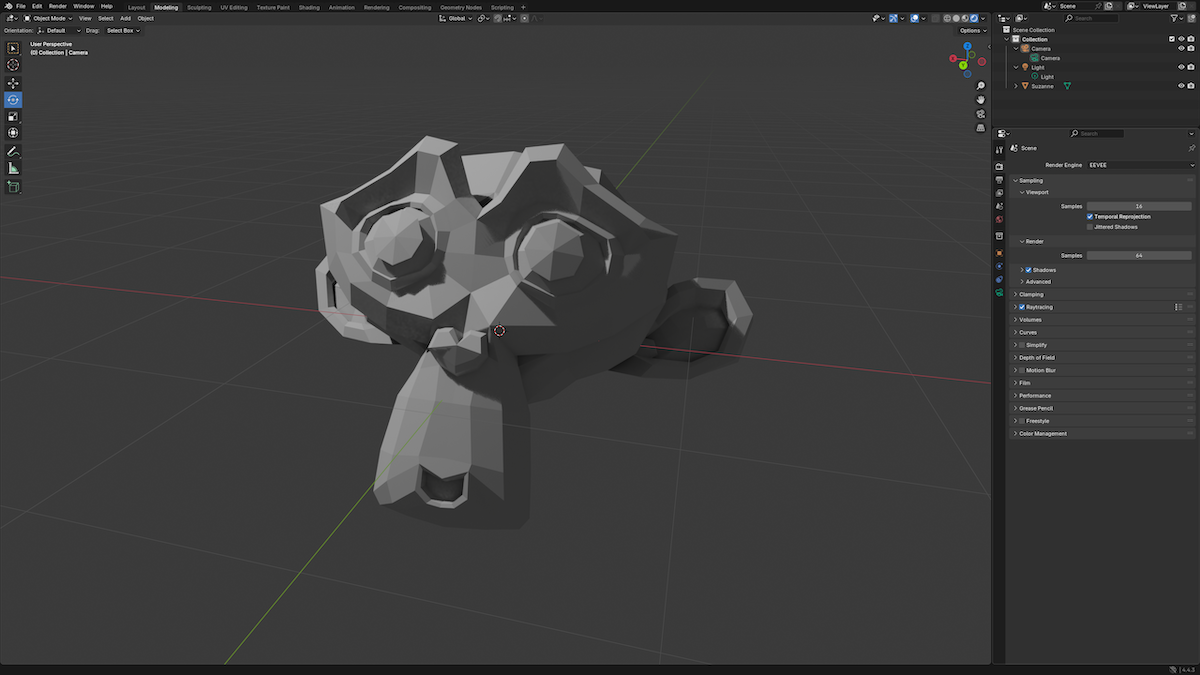1200x675 pixels.
Task: Choose the Move tool
Action: (x=13, y=83)
